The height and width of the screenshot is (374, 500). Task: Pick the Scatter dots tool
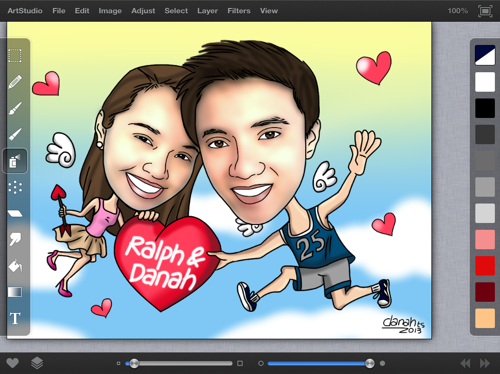(15, 187)
